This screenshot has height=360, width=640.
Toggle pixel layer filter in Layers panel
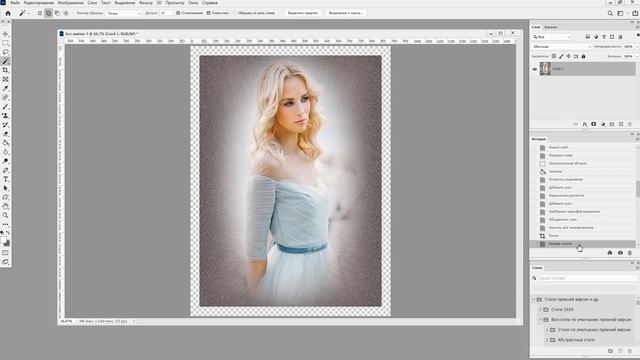coord(588,37)
